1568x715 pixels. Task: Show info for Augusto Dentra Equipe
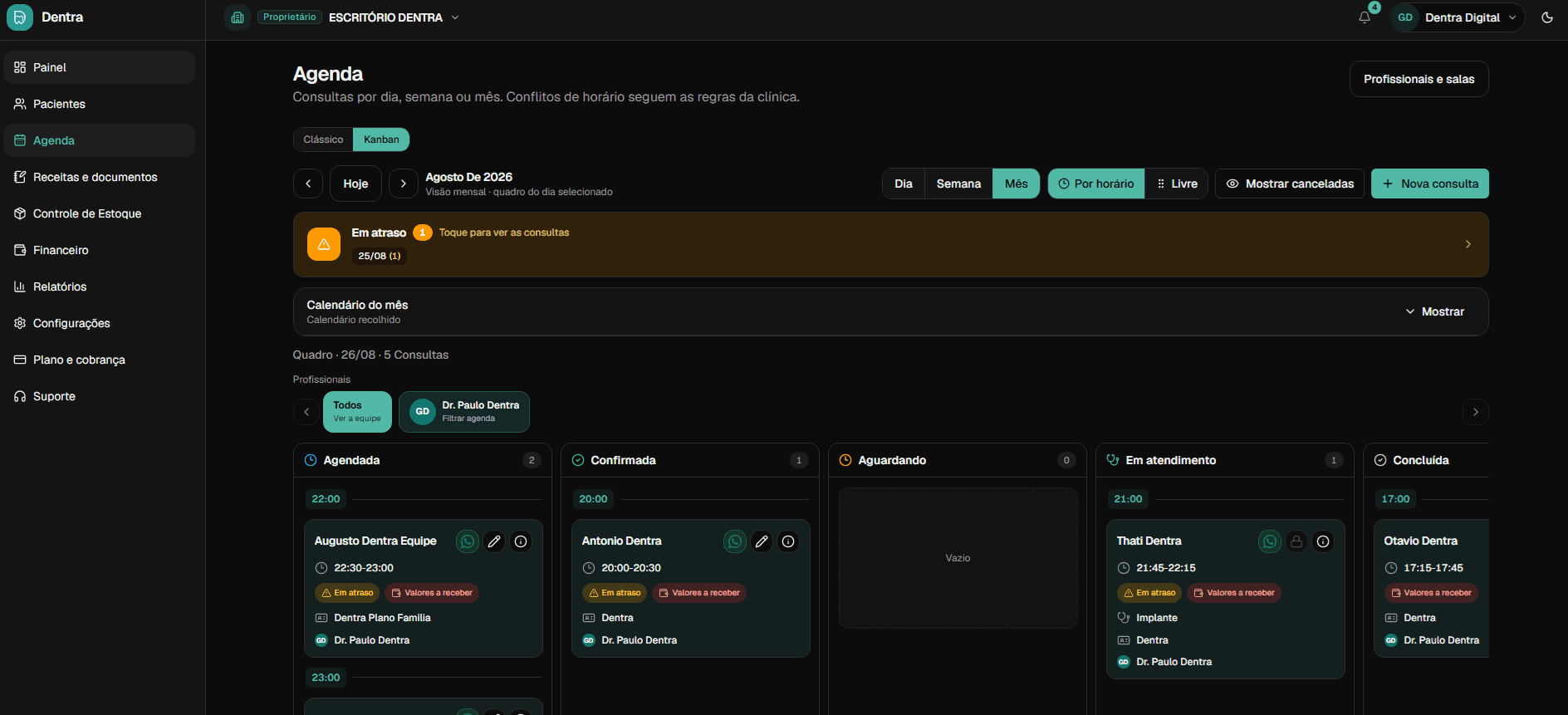(521, 541)
